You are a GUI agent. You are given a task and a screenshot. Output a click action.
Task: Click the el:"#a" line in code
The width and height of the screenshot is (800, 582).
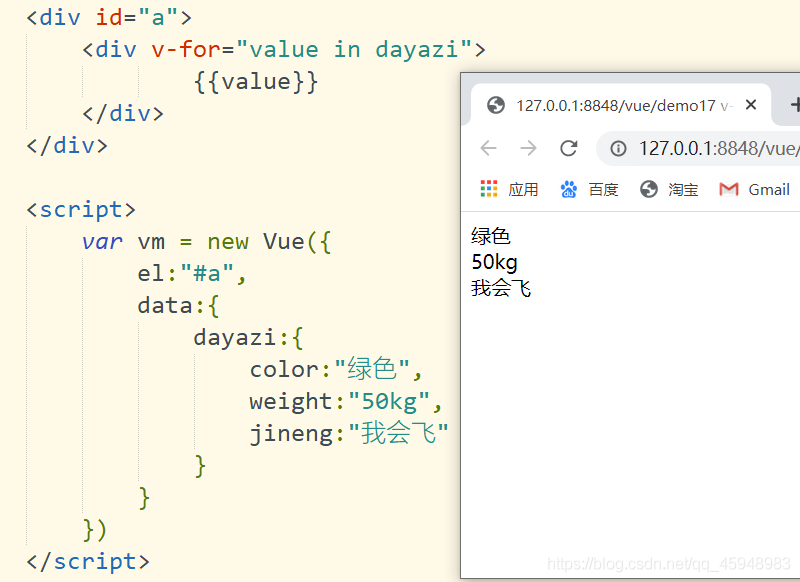(x=192, y=274)
